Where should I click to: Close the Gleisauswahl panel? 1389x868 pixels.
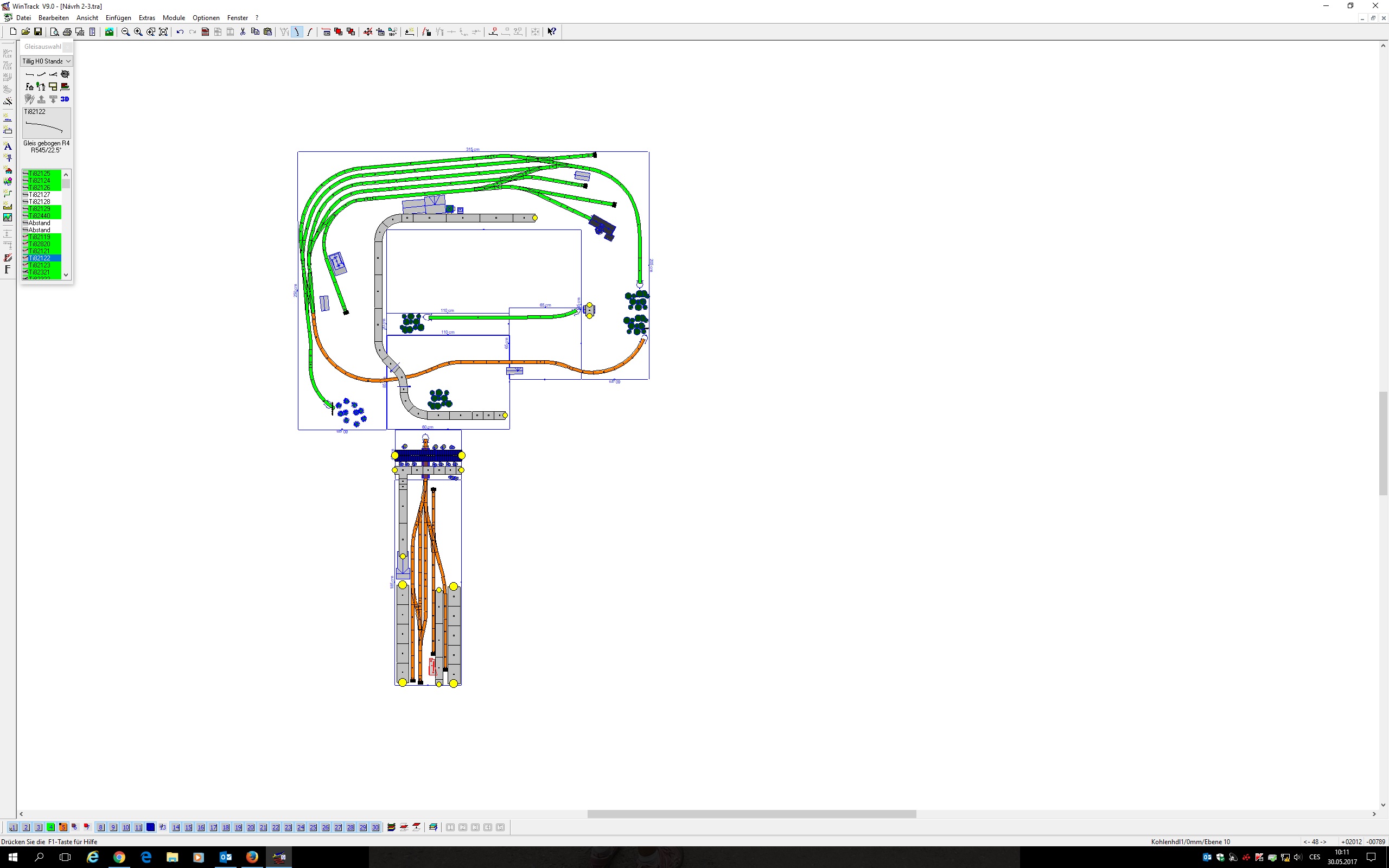[68, 47]
